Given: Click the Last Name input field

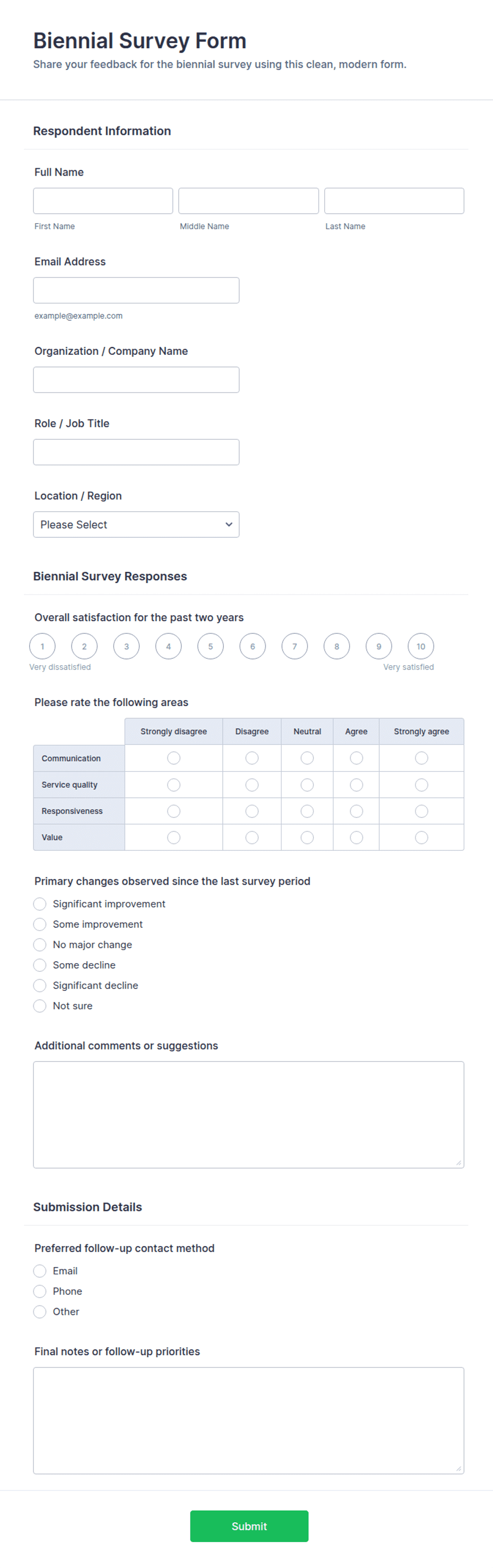Looking at the screenshot, I should [394, 201].
